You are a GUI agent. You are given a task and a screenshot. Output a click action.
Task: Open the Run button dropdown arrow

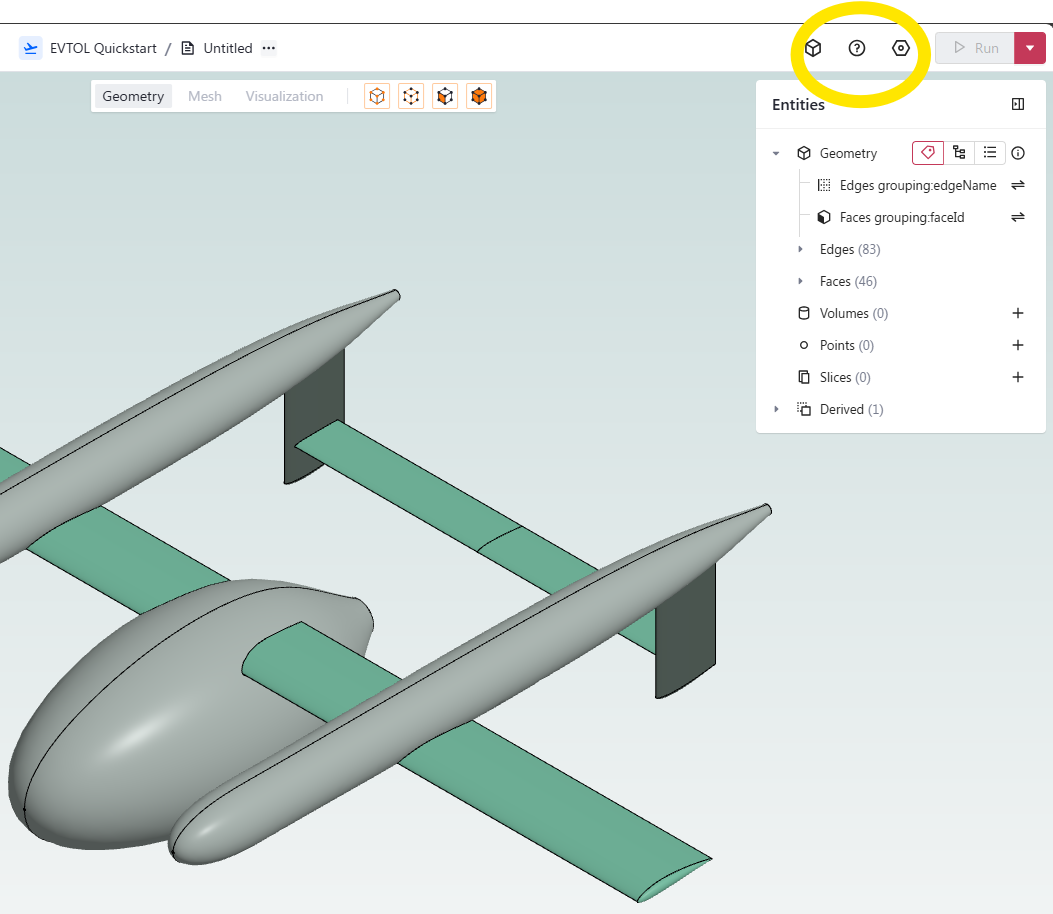point(1030,48)
